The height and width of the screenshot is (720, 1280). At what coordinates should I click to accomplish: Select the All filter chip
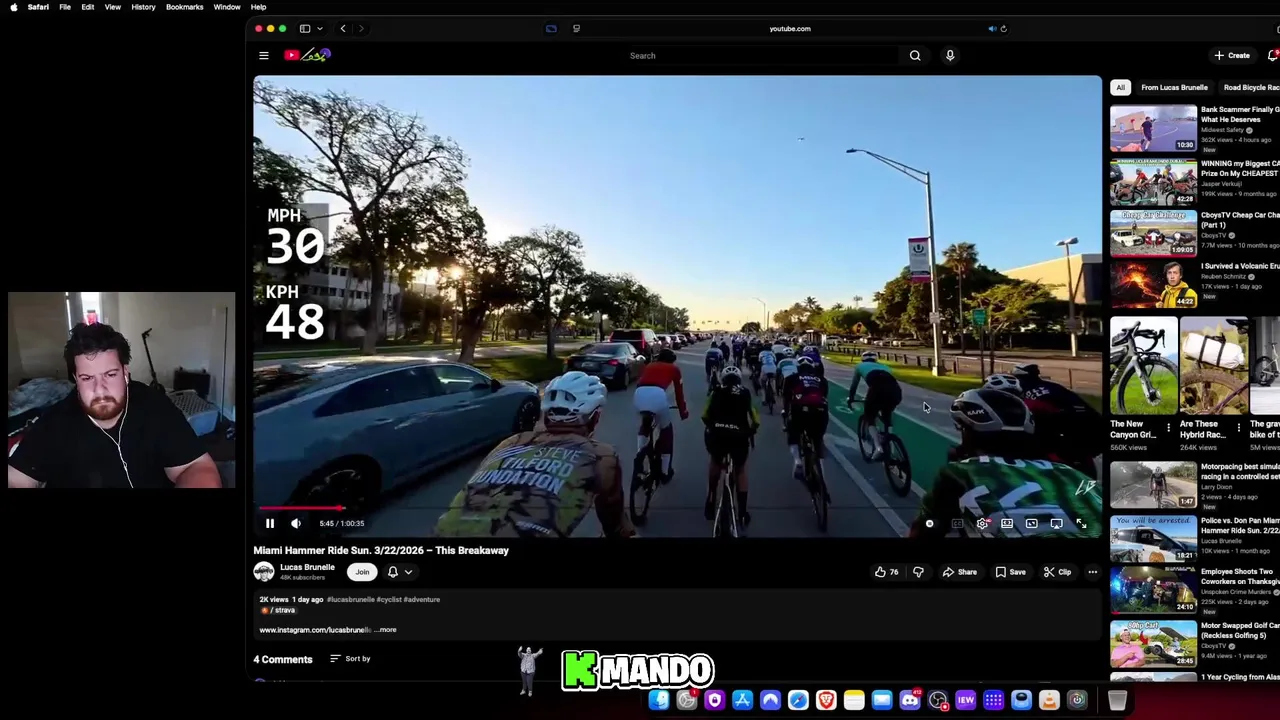coord(1121,87)
